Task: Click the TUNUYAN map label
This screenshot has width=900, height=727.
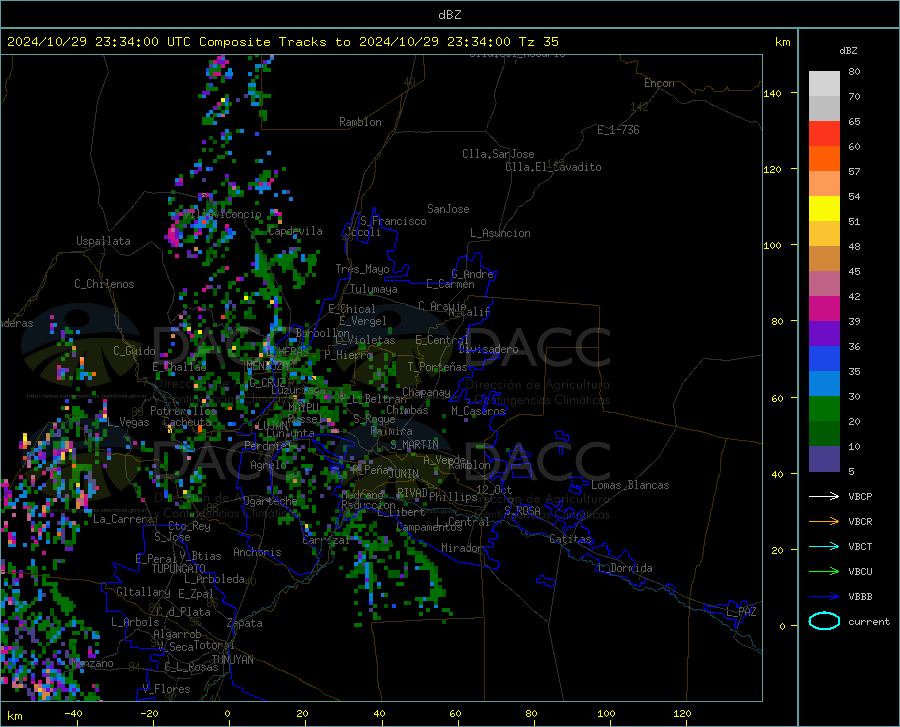Action: tap(232, 659)
